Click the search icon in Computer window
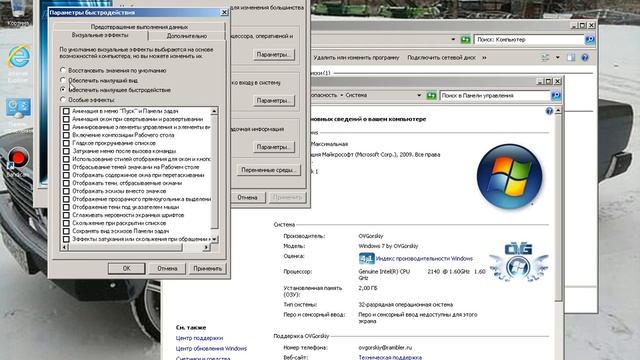The image size is (640, 360). [590, 40]
